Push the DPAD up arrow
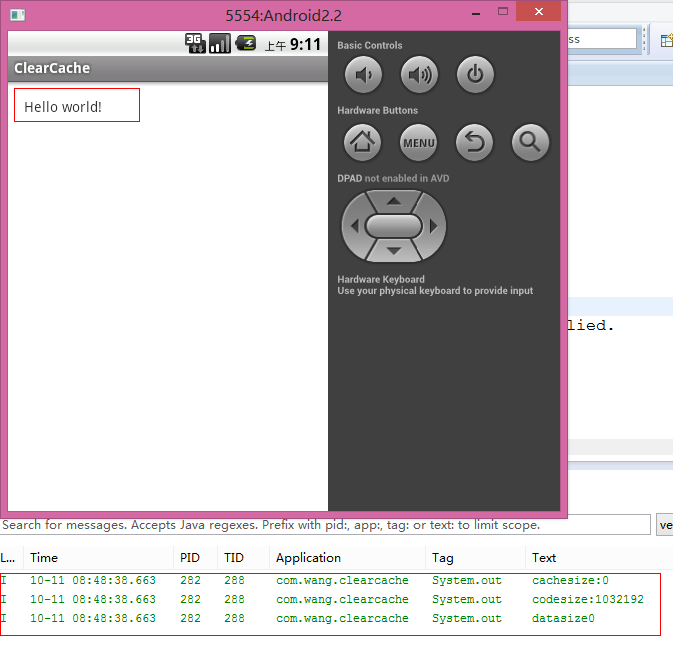The image size is (673, 647). pos(394,201)
